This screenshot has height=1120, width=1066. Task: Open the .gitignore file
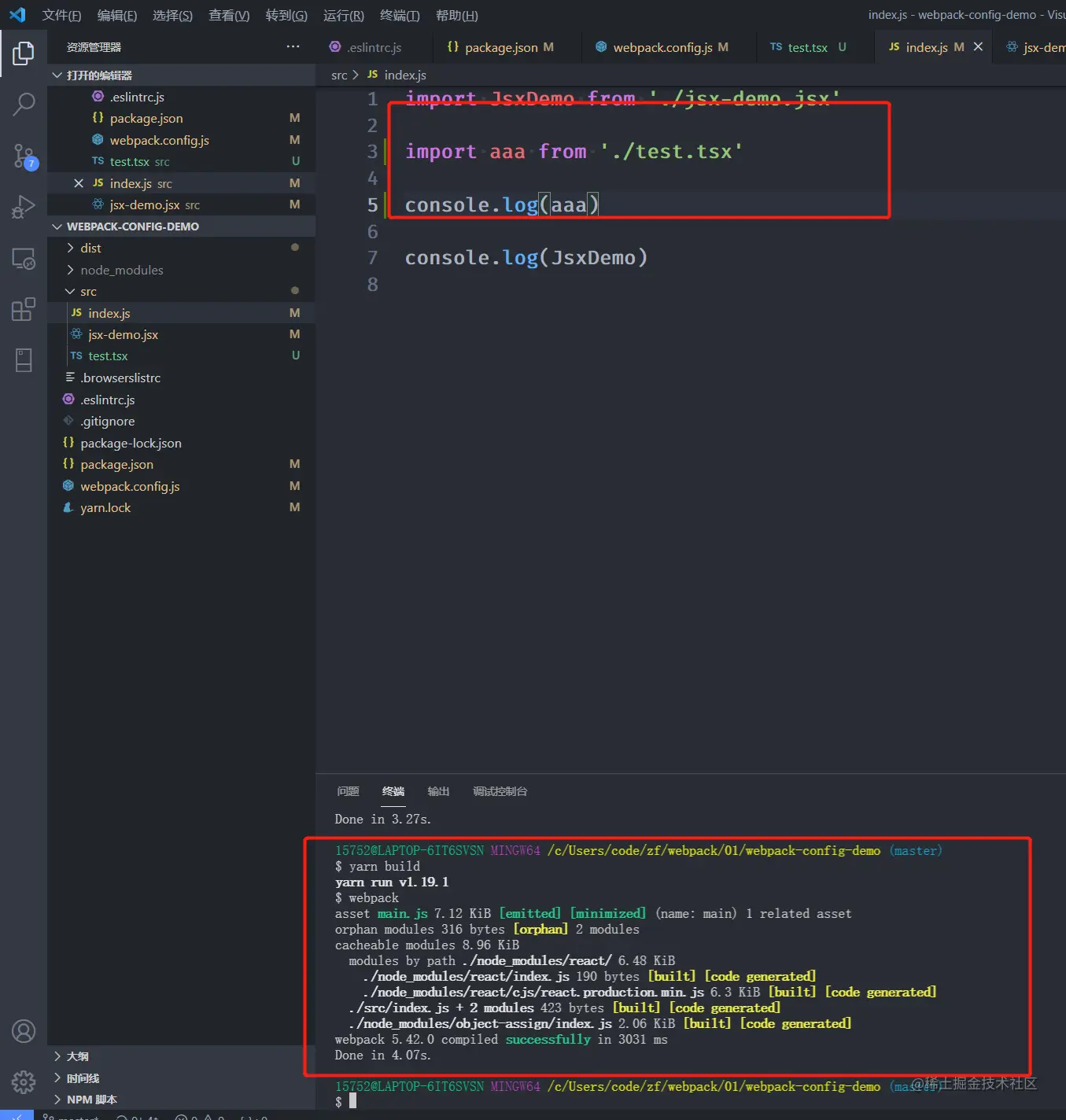[x=181, y=421]
